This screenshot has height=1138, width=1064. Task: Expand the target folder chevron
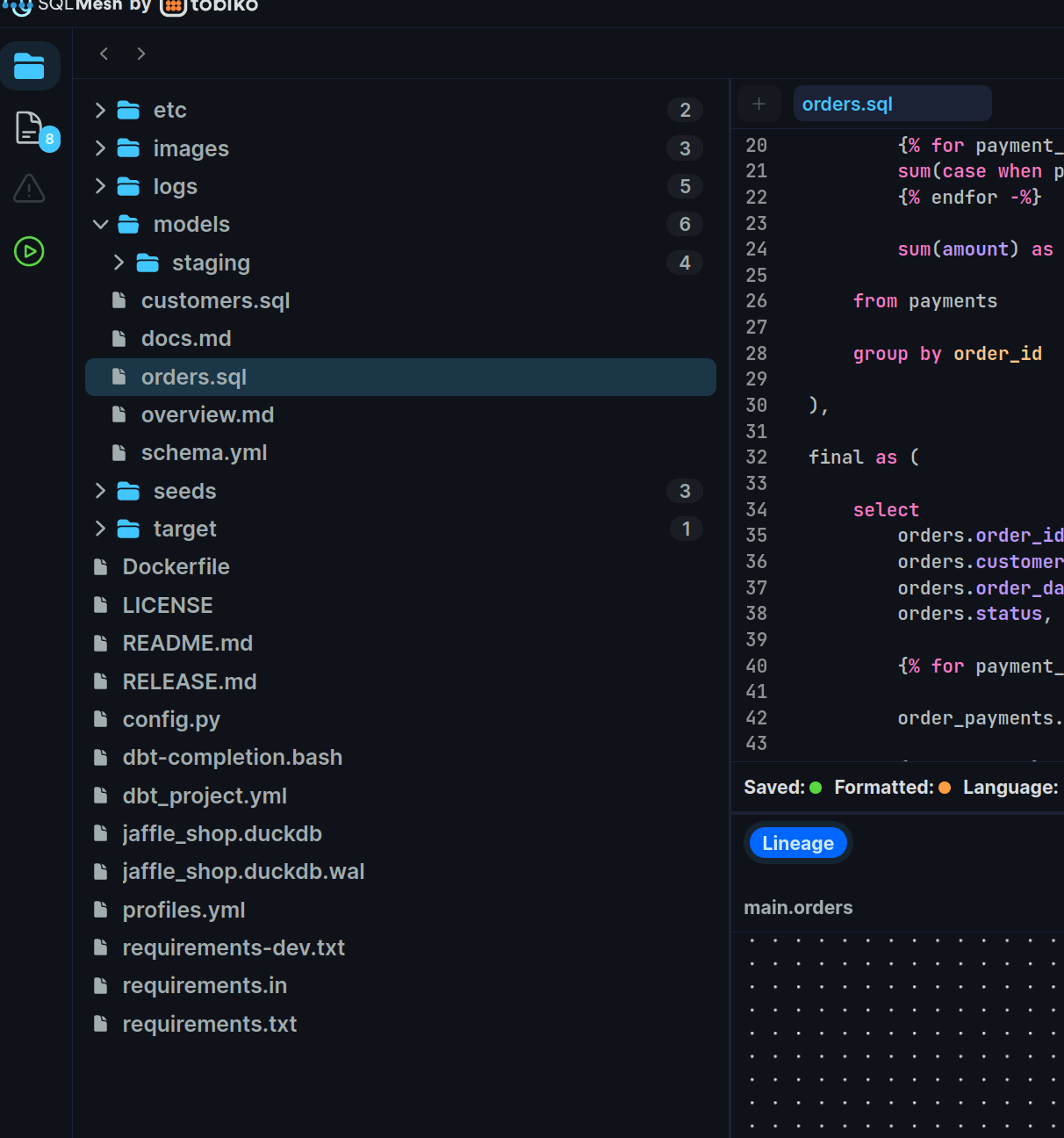pos(100,529)
